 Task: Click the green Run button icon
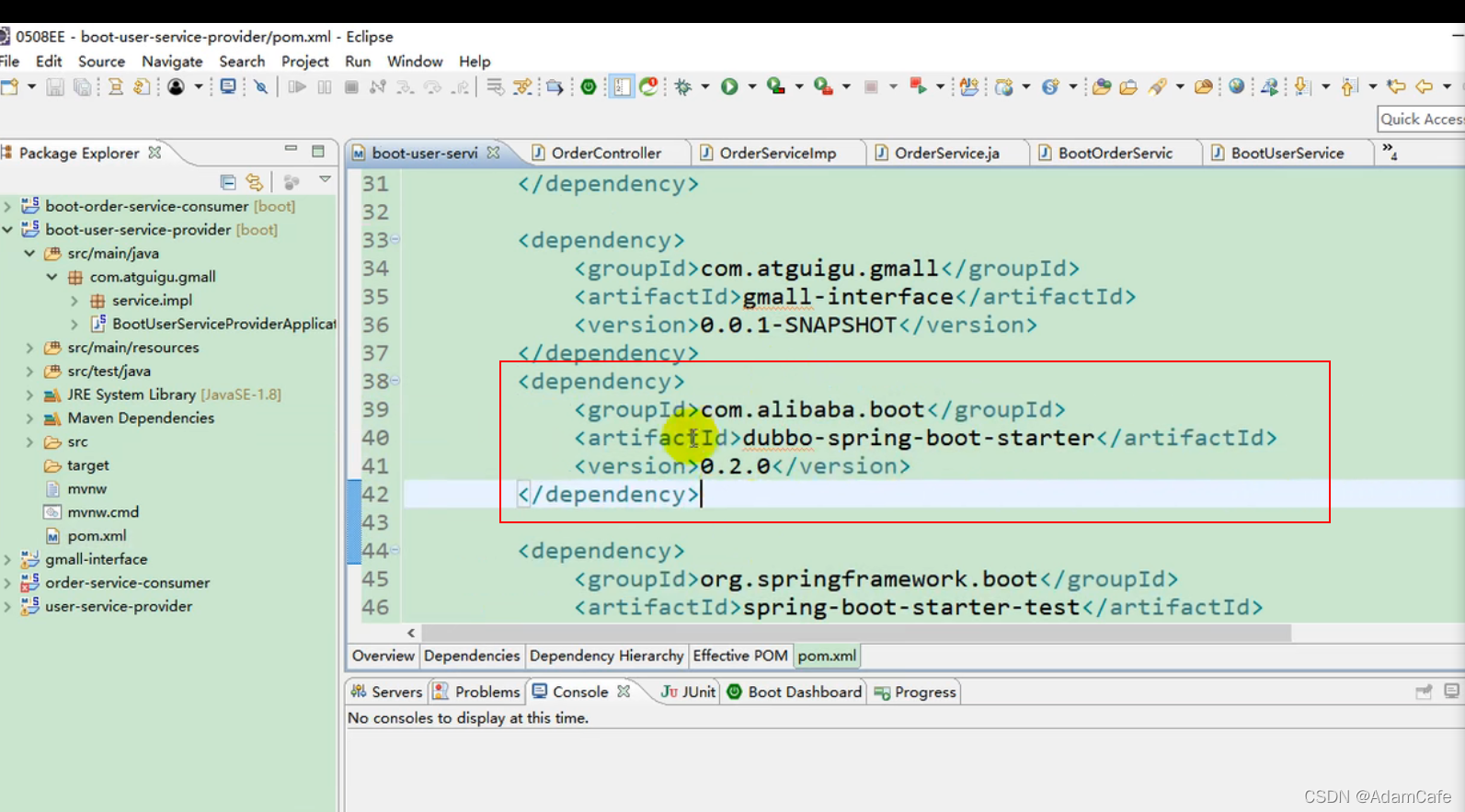pos(729,86)
